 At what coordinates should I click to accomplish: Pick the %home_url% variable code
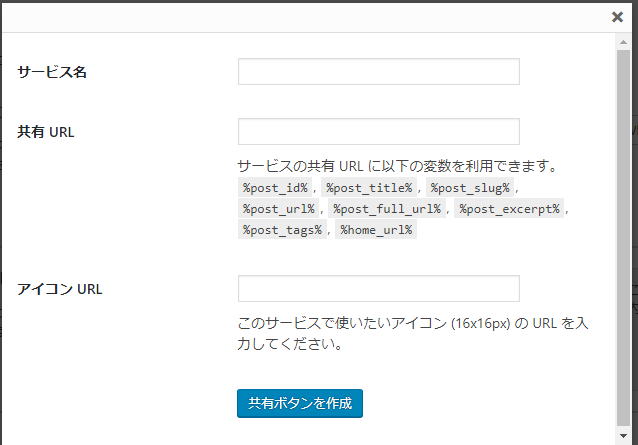[376, 230]
